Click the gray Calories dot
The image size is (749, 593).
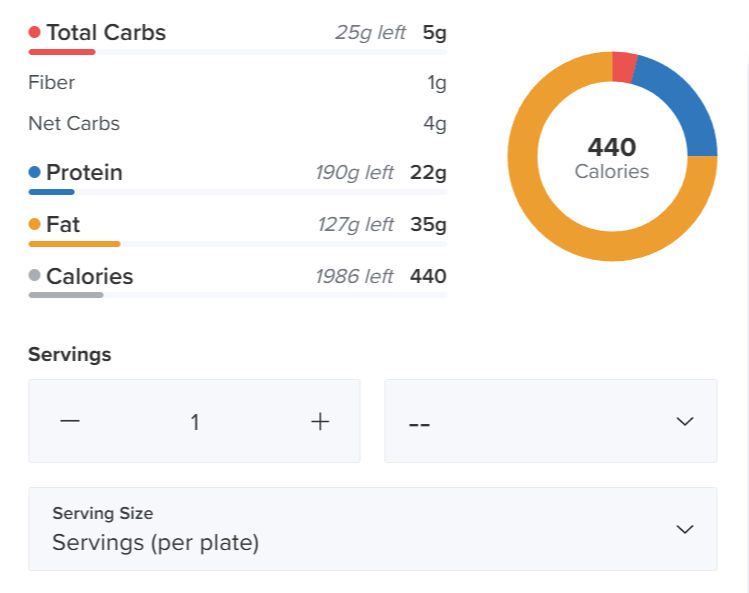tap(35, 277)
